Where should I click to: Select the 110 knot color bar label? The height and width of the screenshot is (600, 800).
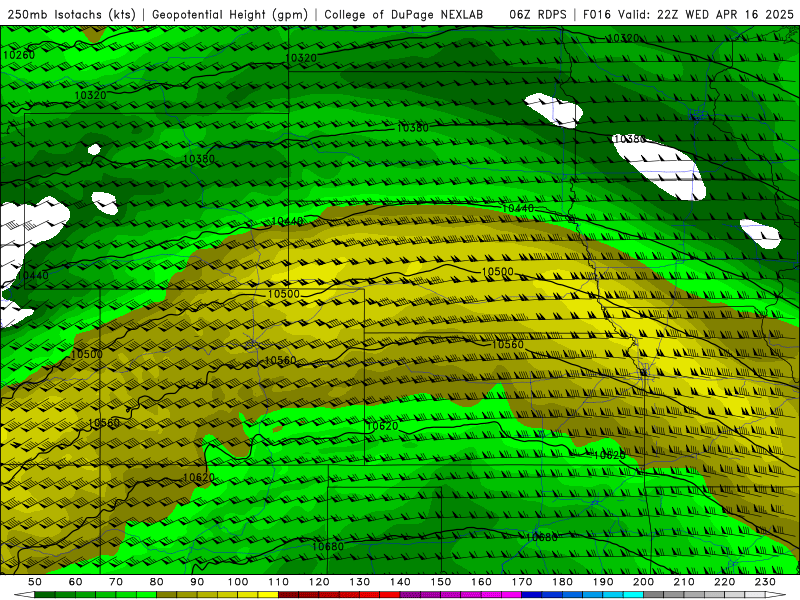coord(279,582)
